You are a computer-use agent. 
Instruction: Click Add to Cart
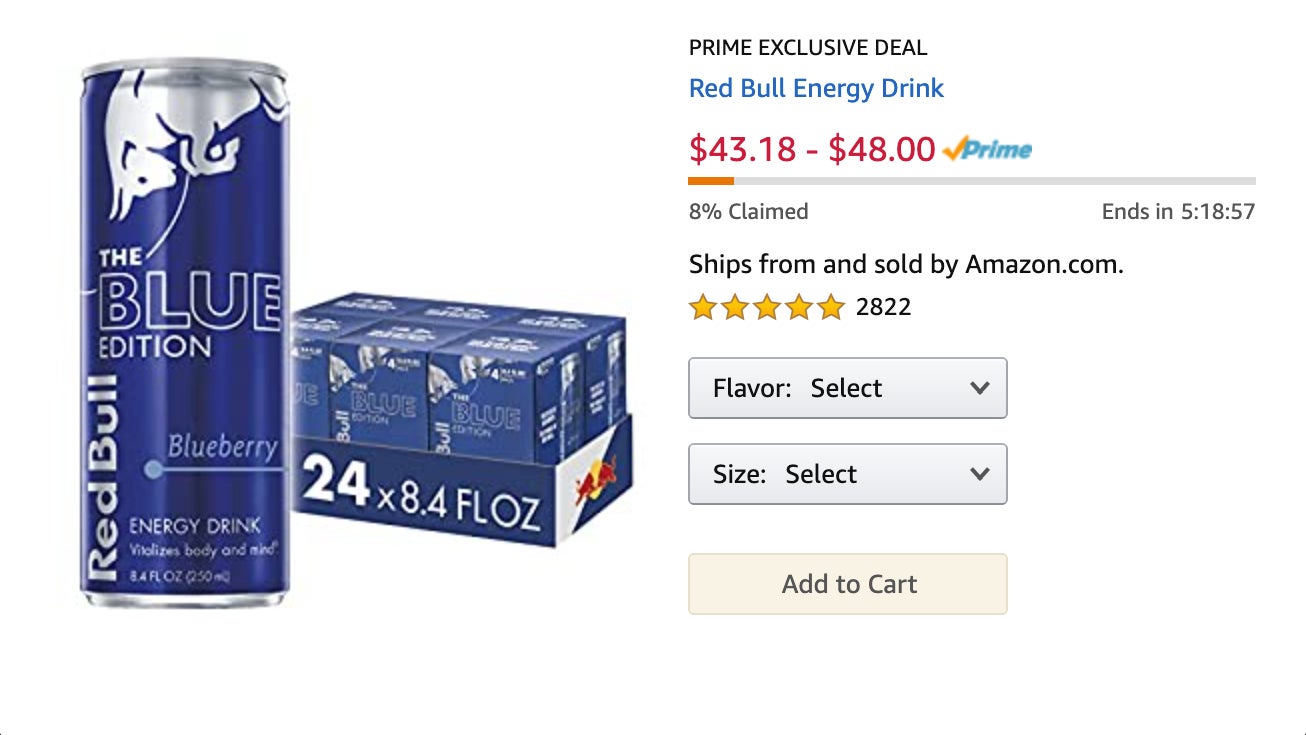pos(847,584)
